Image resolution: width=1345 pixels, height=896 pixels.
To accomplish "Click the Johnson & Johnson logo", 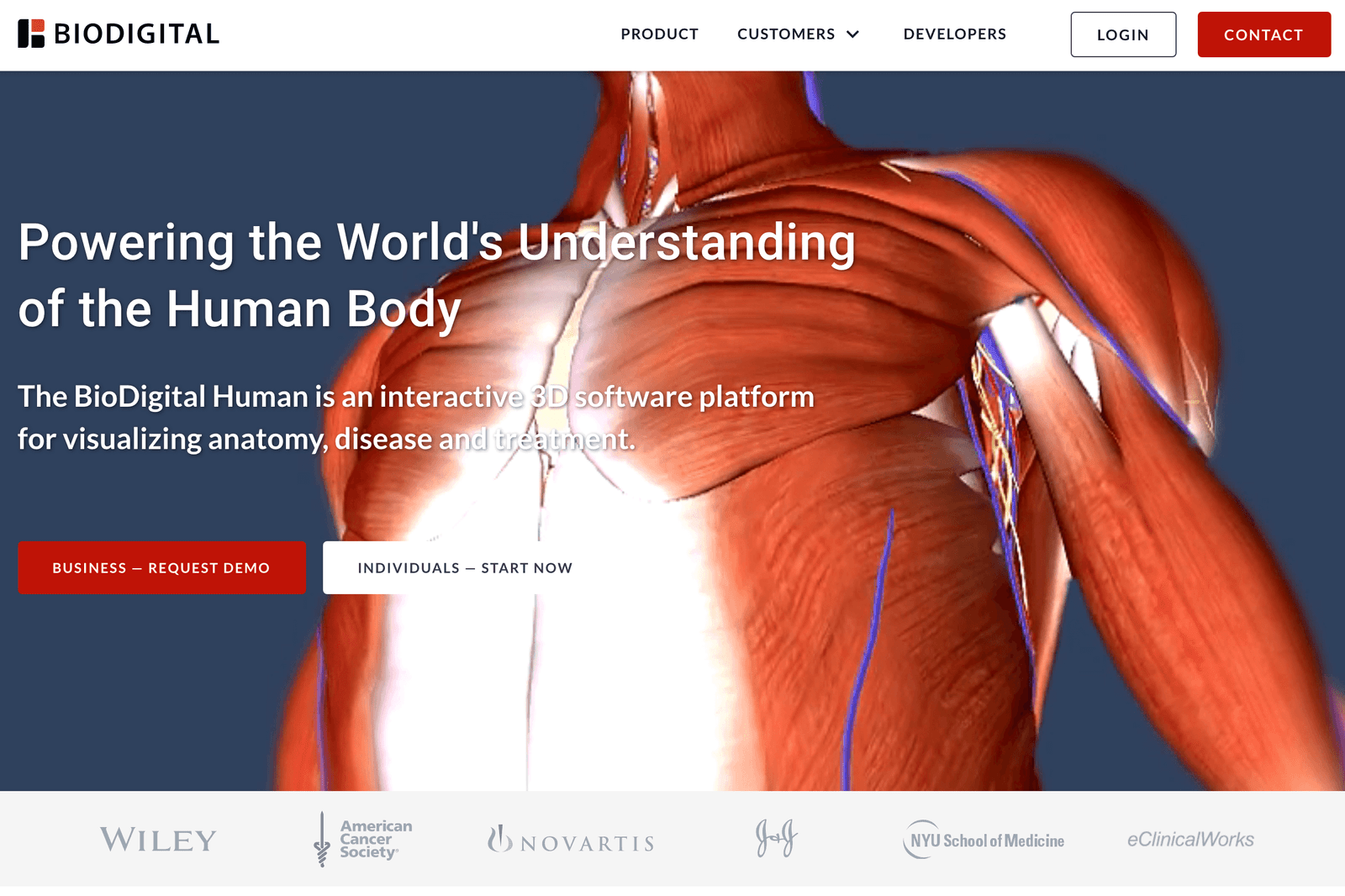I will pos(776,838).
